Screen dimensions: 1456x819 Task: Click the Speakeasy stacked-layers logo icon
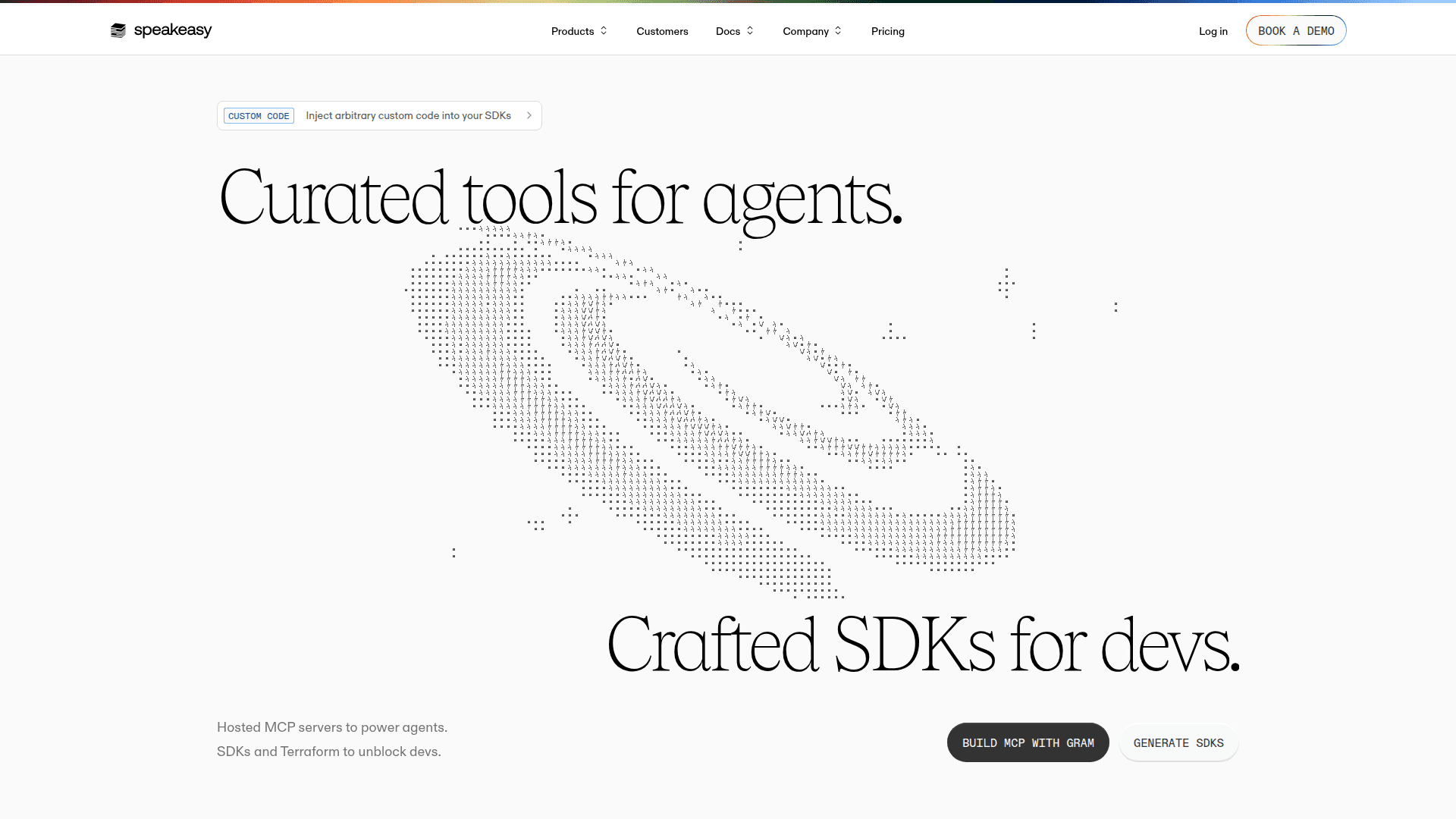[x=118, y=30]
